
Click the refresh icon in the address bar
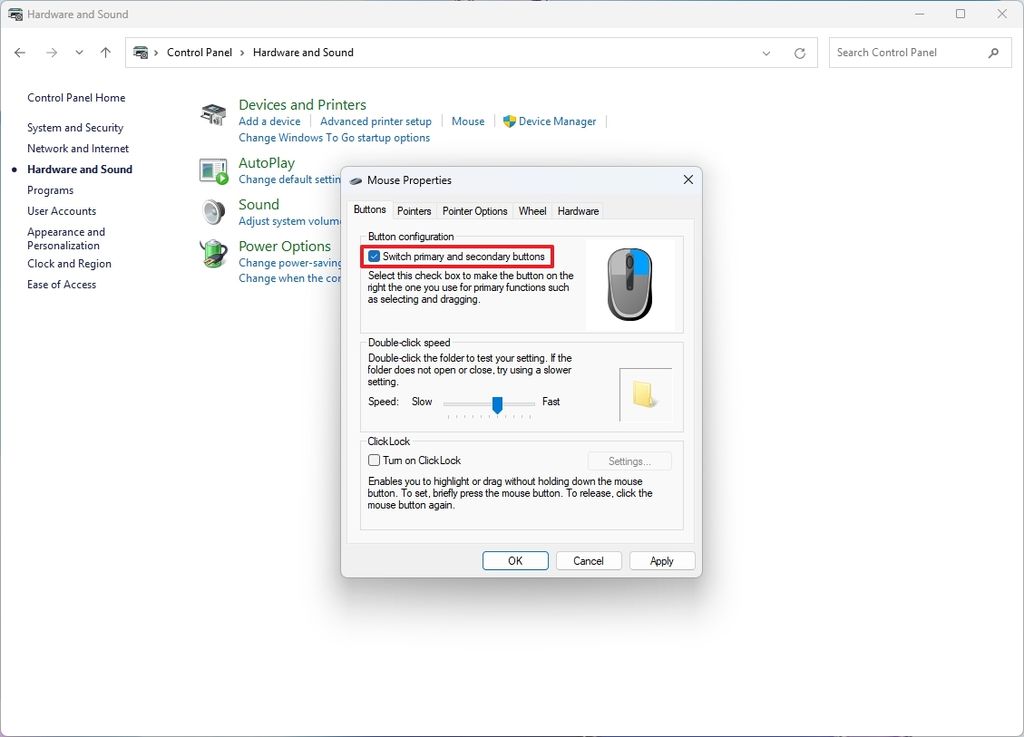tap(799, 52)
